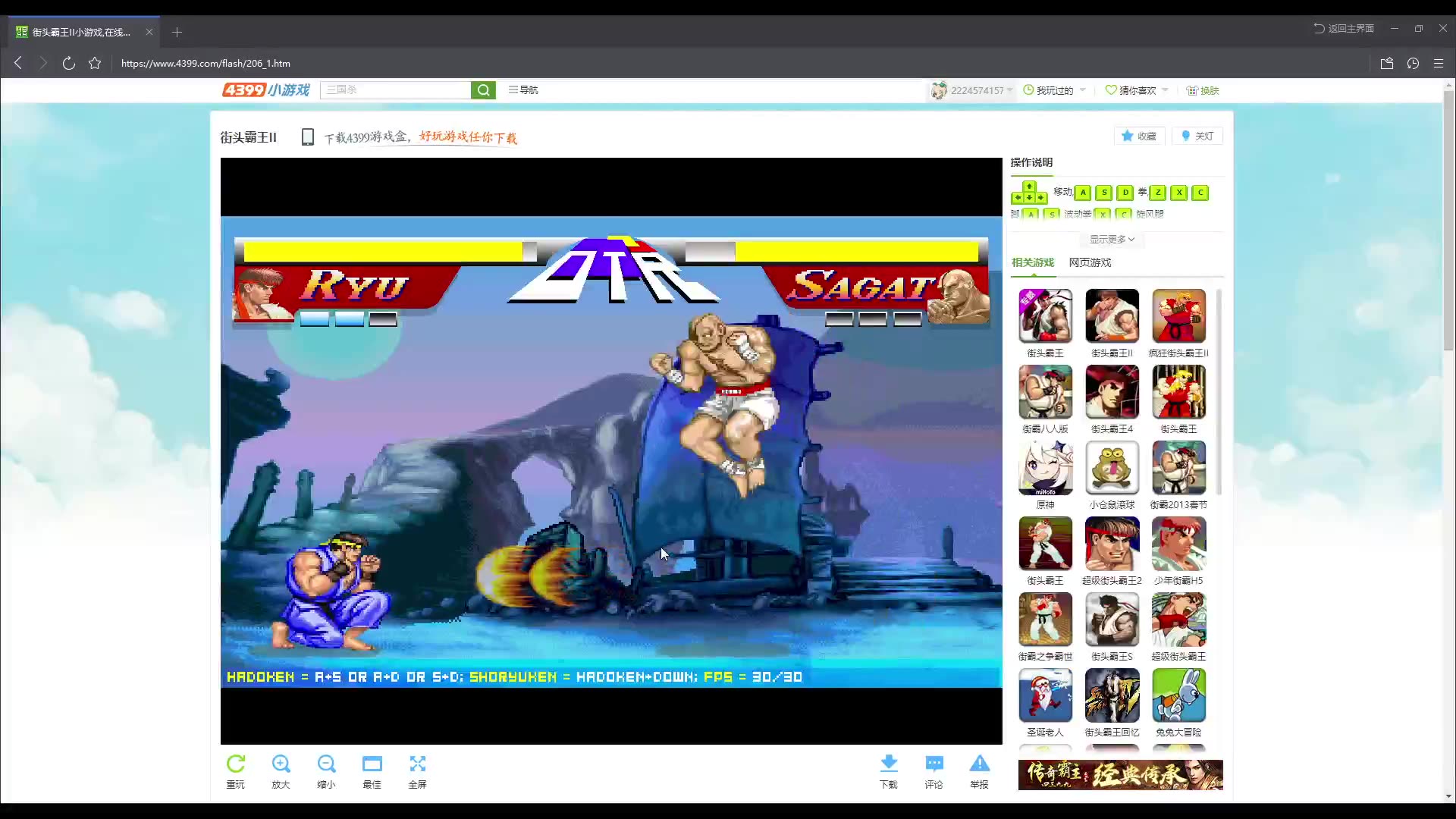Click 返回主界面 in the title bar

coord(1344,28)
